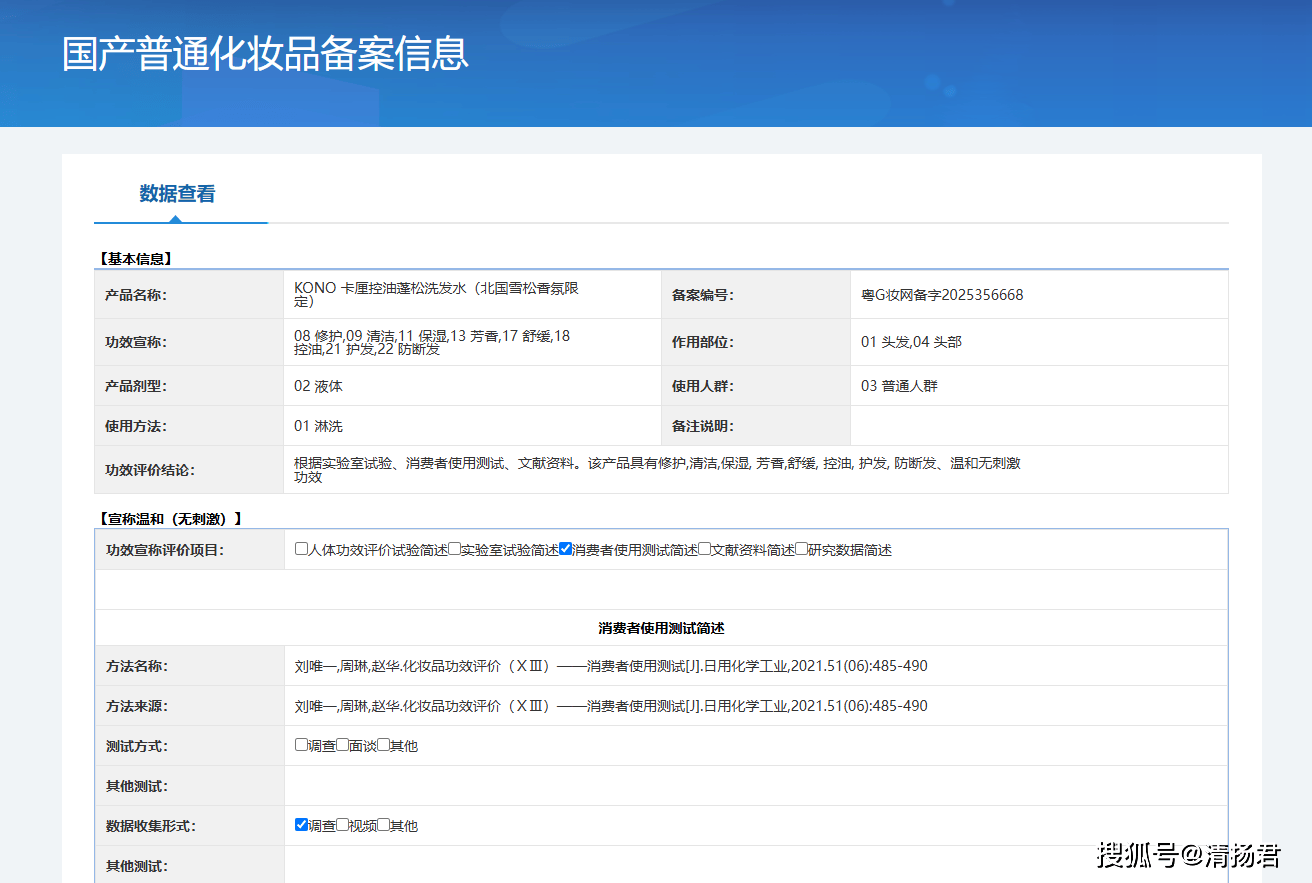Click the product name KONO 卡厘控油蓬松洗发水

coord(437,295)
